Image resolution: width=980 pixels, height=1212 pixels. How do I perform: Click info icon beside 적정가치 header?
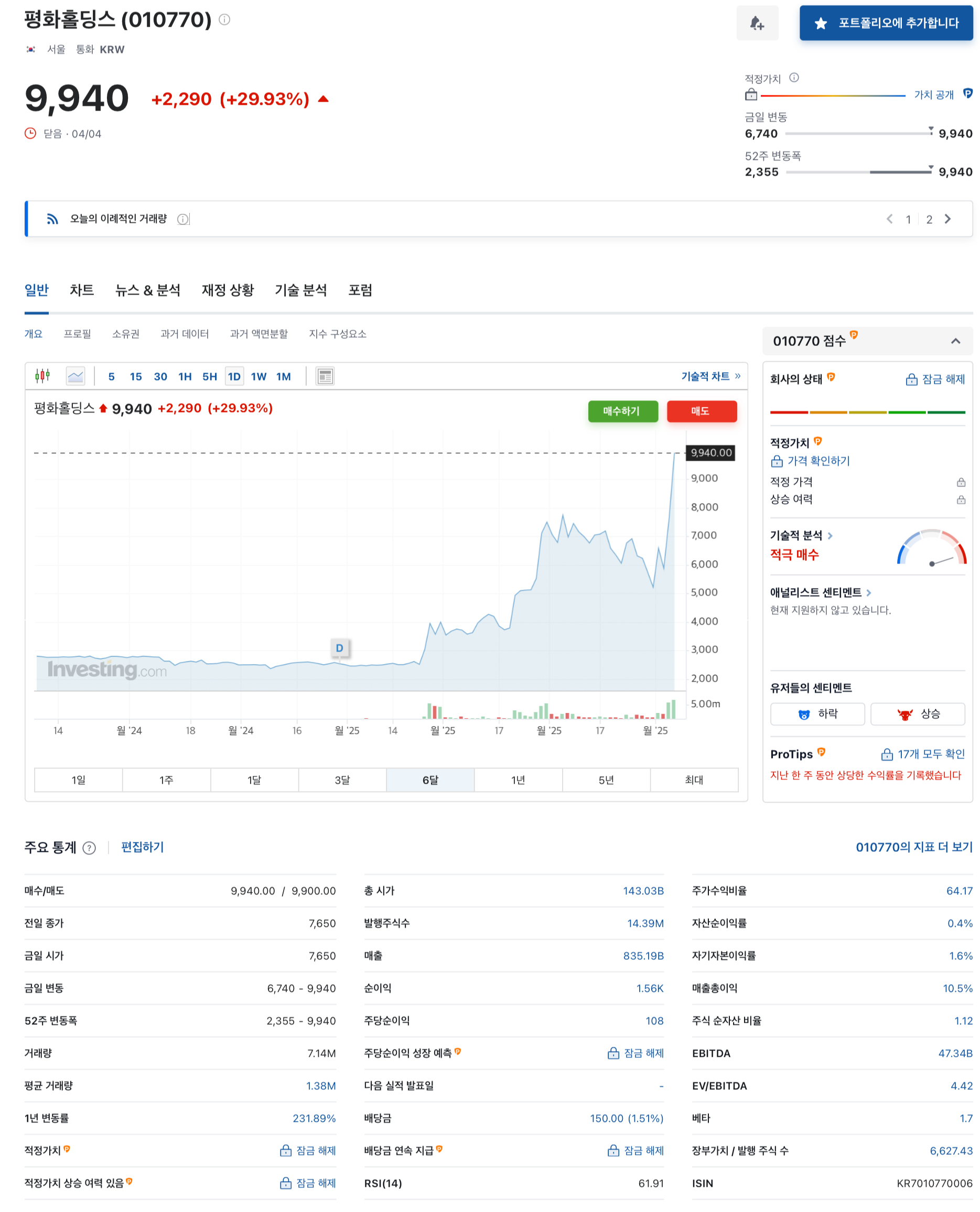(x=794, y=78)
